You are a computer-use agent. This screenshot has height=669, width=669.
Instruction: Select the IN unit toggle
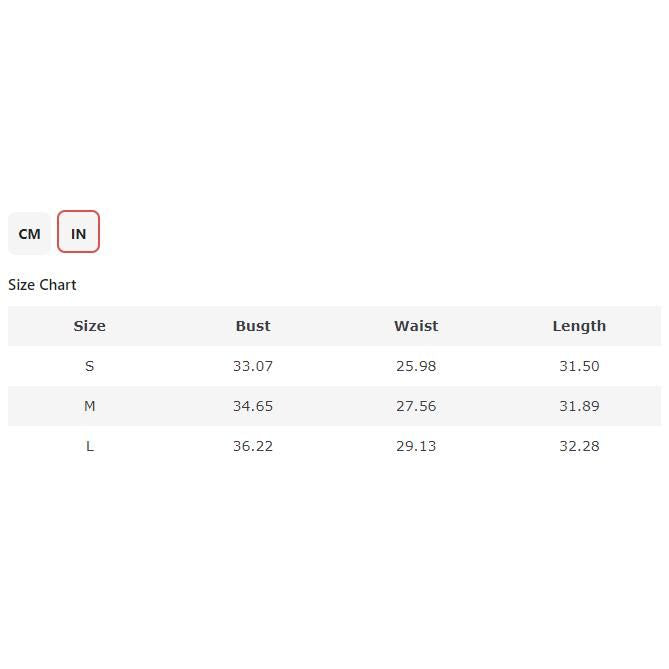(78, 233)
